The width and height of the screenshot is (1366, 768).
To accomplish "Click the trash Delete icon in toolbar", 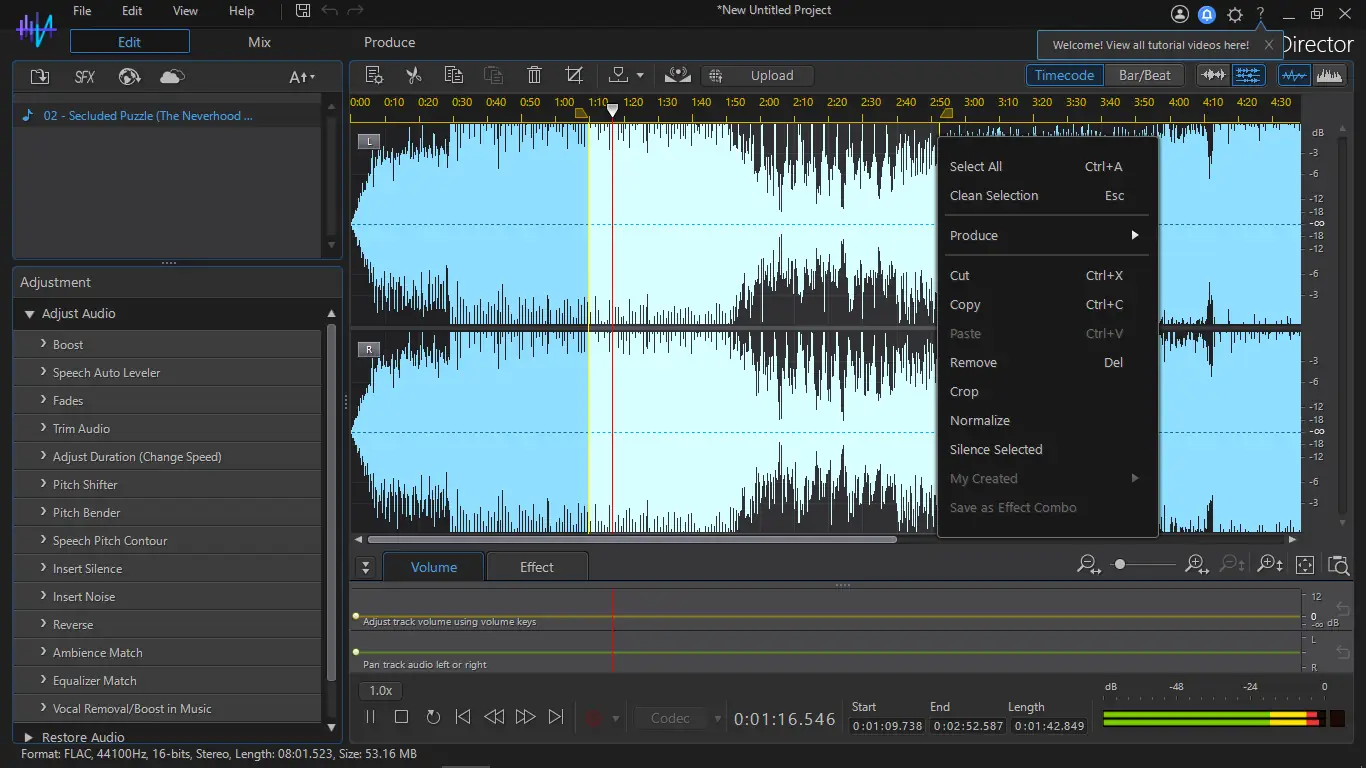I will 534,75.
